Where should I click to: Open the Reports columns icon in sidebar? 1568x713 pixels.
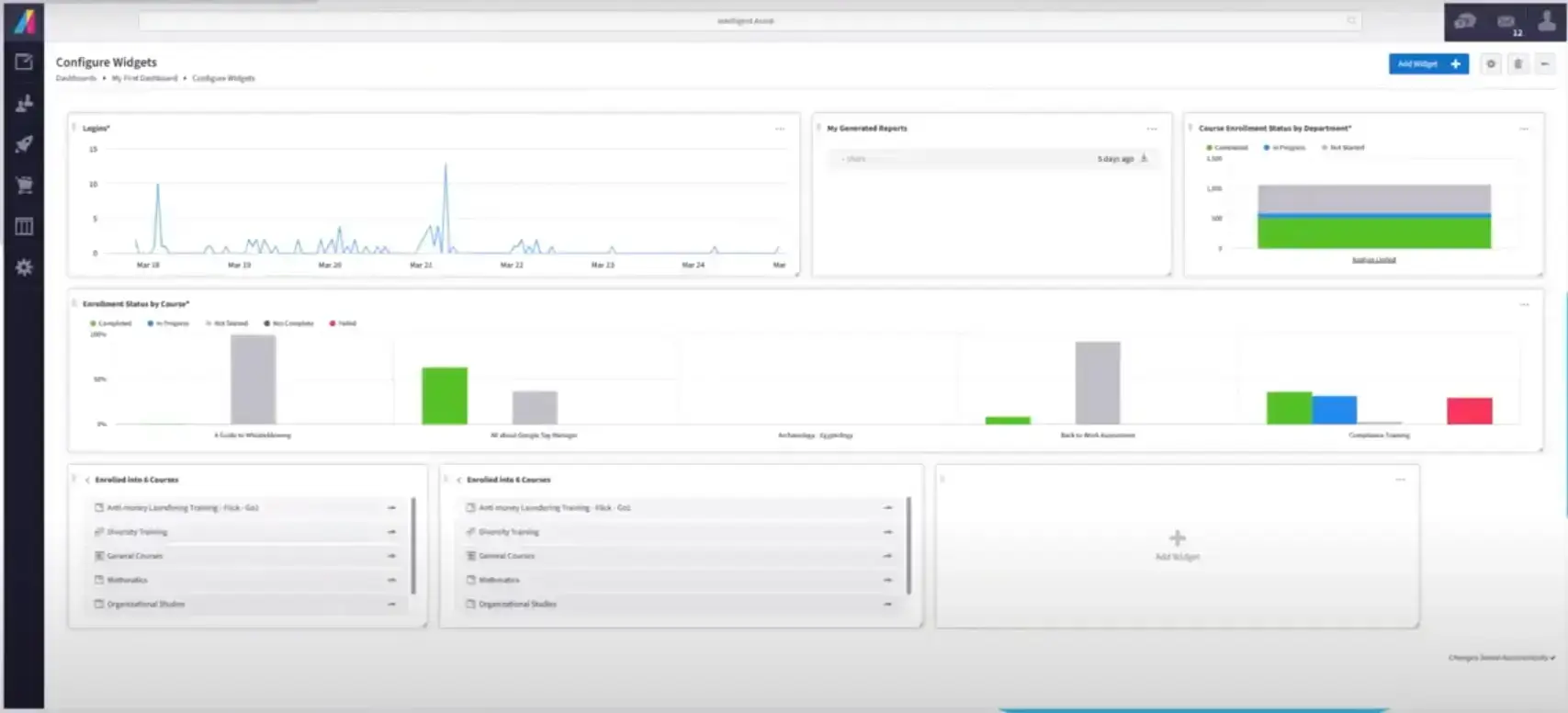point(24,226)
